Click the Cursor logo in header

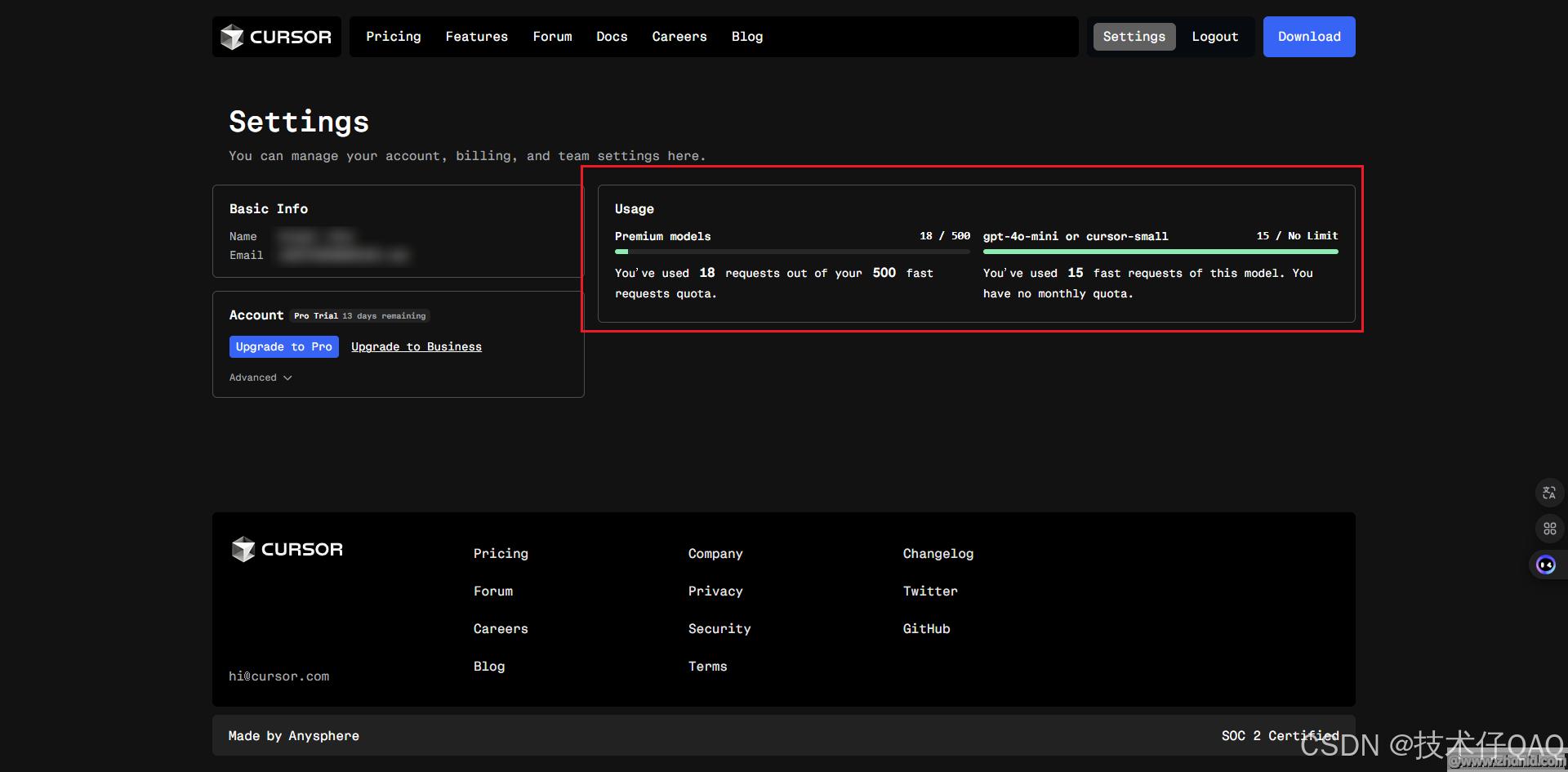276,37
